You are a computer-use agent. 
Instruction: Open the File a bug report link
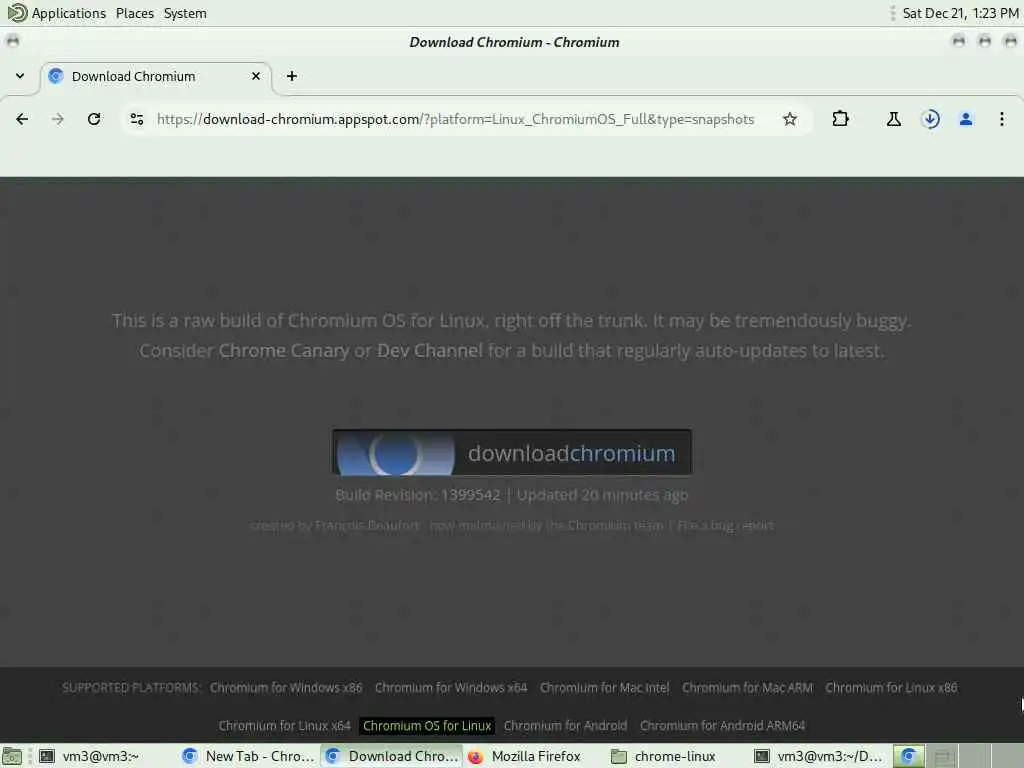[x=725, y=526]
